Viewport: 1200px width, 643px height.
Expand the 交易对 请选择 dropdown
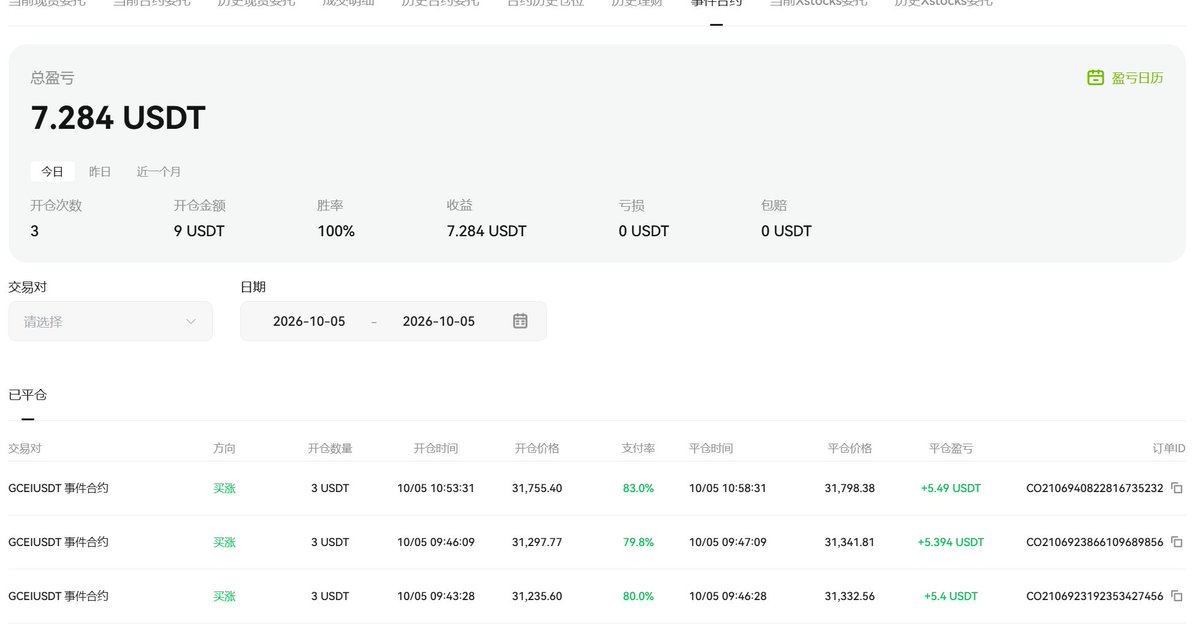110,321
